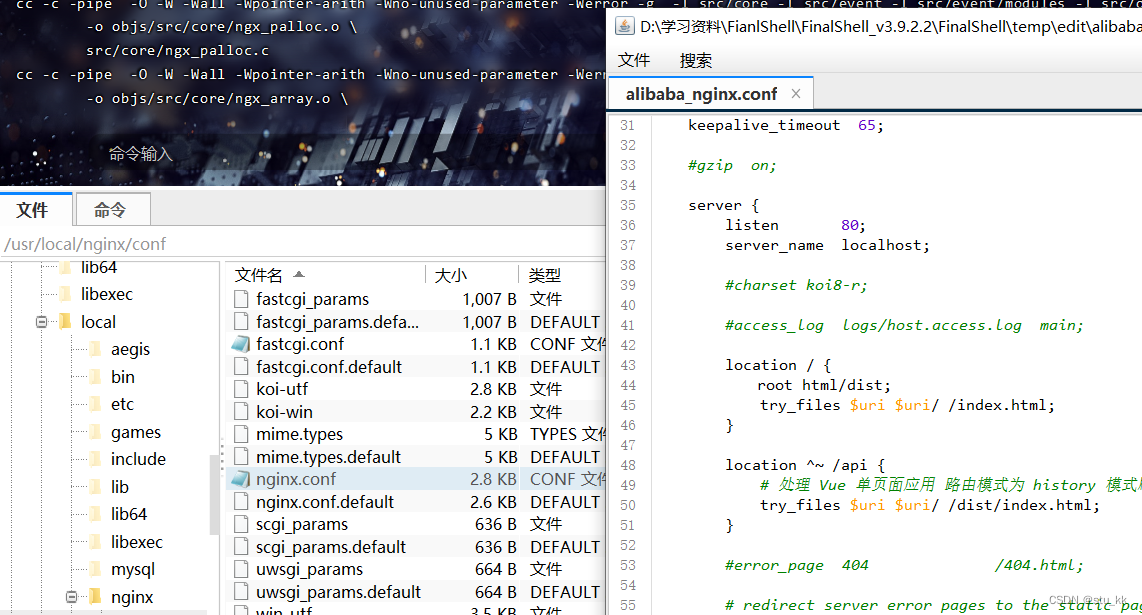Image resolution: width=1142 pixels, height=615 pixels.
Task: Collapse the nginx folder tree node
Action: pos(71,597)
